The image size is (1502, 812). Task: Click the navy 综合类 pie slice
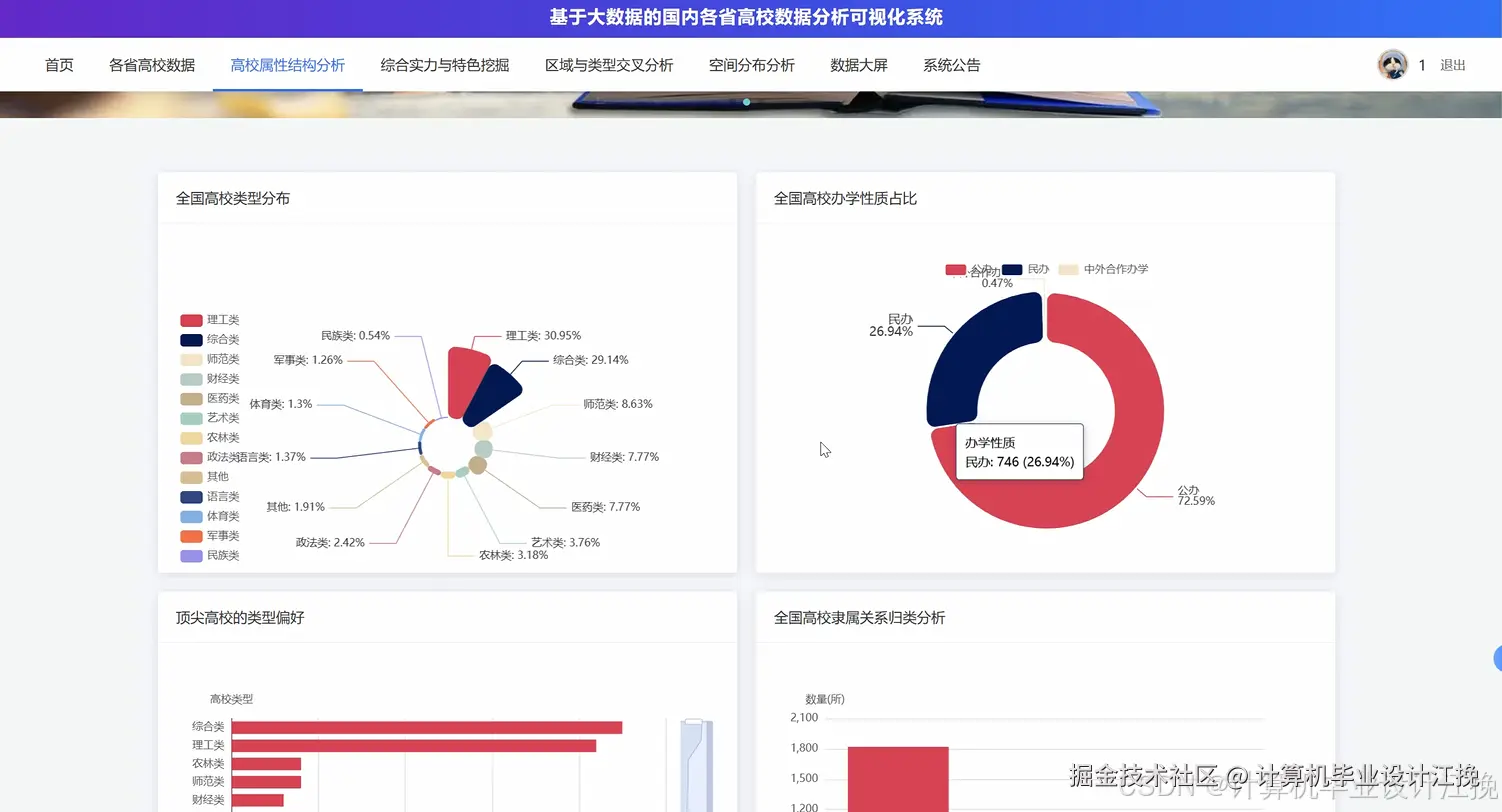[x=494, y=394]
